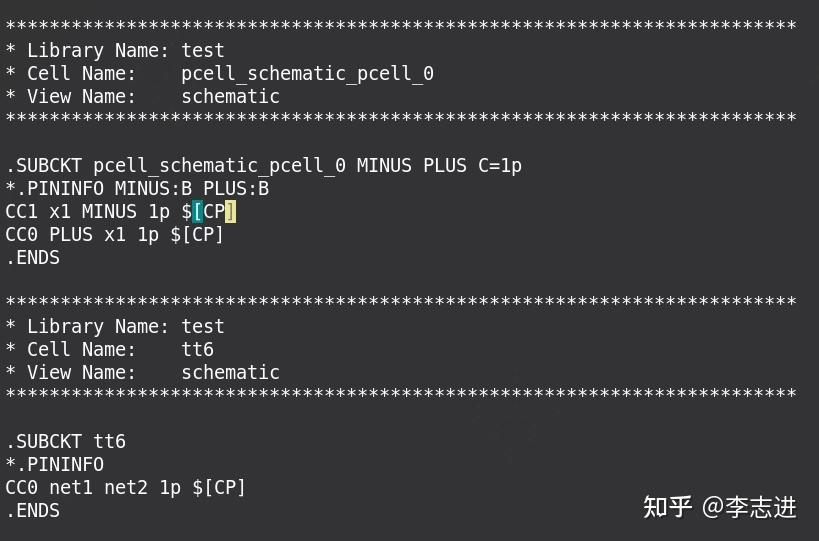Click the highlighted opening bracket on CC1 line

197,211
